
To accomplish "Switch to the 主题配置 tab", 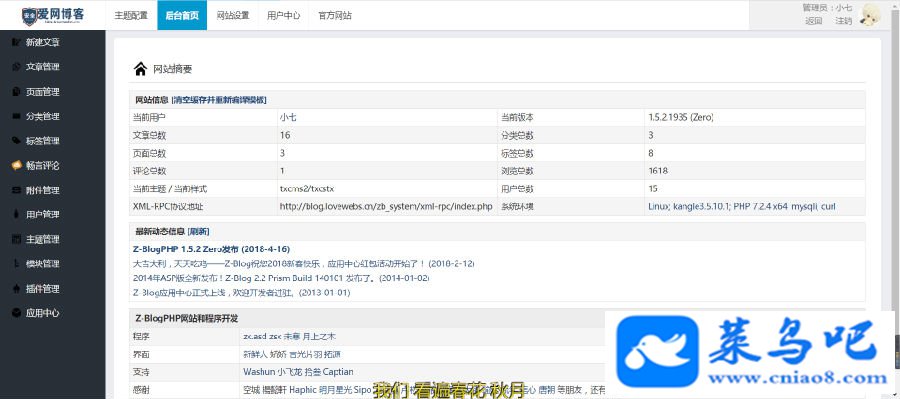I will point(131,16).
